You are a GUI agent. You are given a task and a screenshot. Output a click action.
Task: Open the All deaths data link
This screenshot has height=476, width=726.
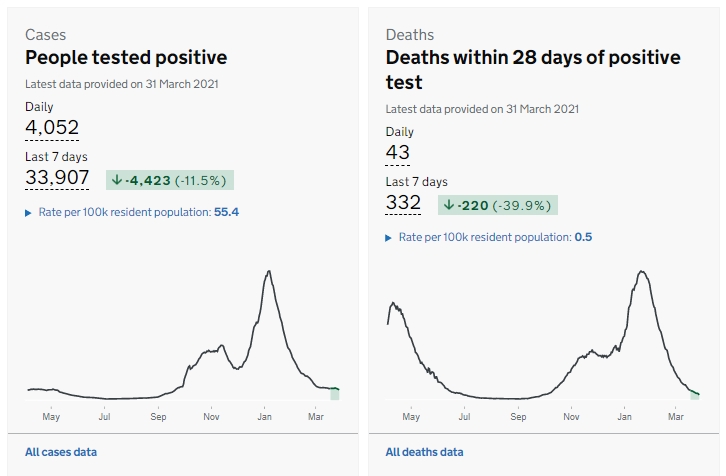[424, 452]
